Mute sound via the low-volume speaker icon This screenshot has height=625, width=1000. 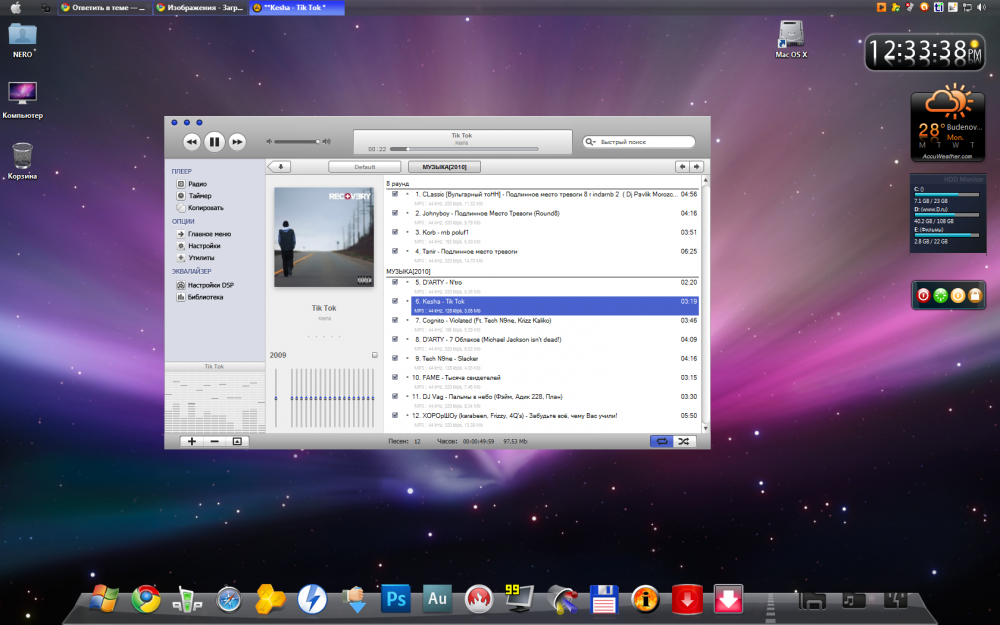pyautogui.click(x=269, y=142)
